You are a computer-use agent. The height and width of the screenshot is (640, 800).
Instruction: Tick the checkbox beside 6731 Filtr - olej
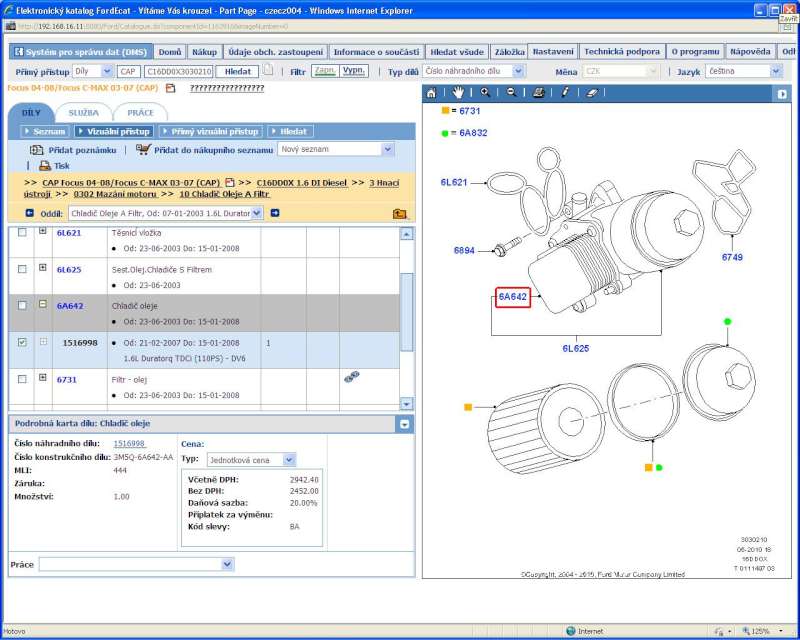23,379
